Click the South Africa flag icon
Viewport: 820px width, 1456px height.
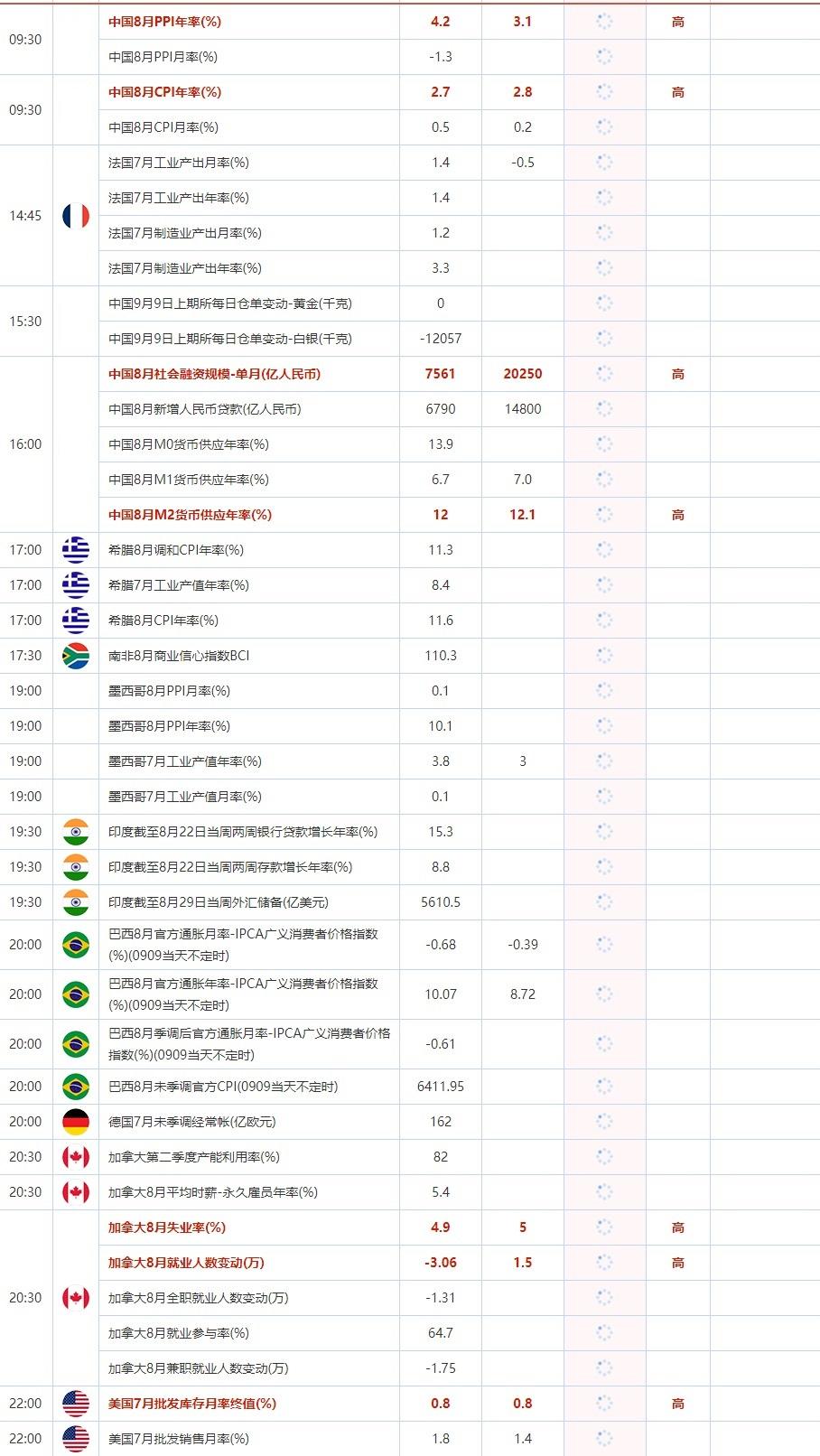pyautogui.click(x=76, y=656)
